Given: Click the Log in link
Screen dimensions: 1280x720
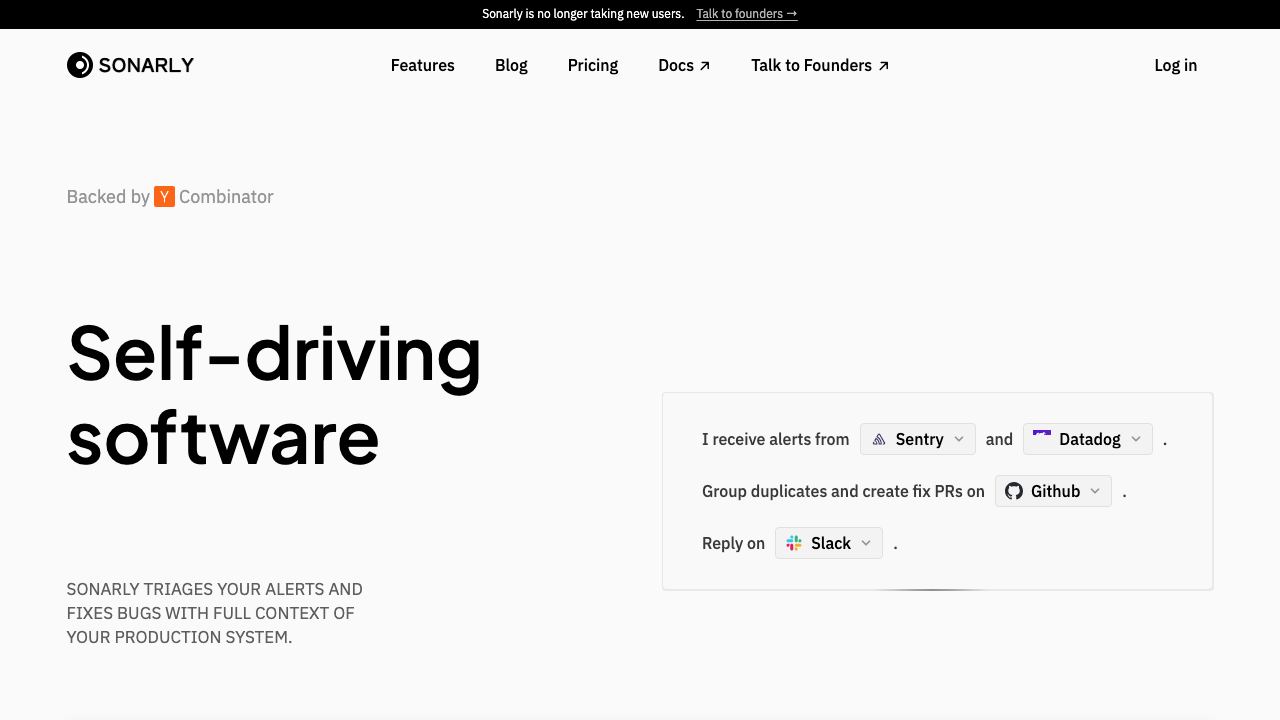Looking at the screenshot, I should tap(1176, 65).
